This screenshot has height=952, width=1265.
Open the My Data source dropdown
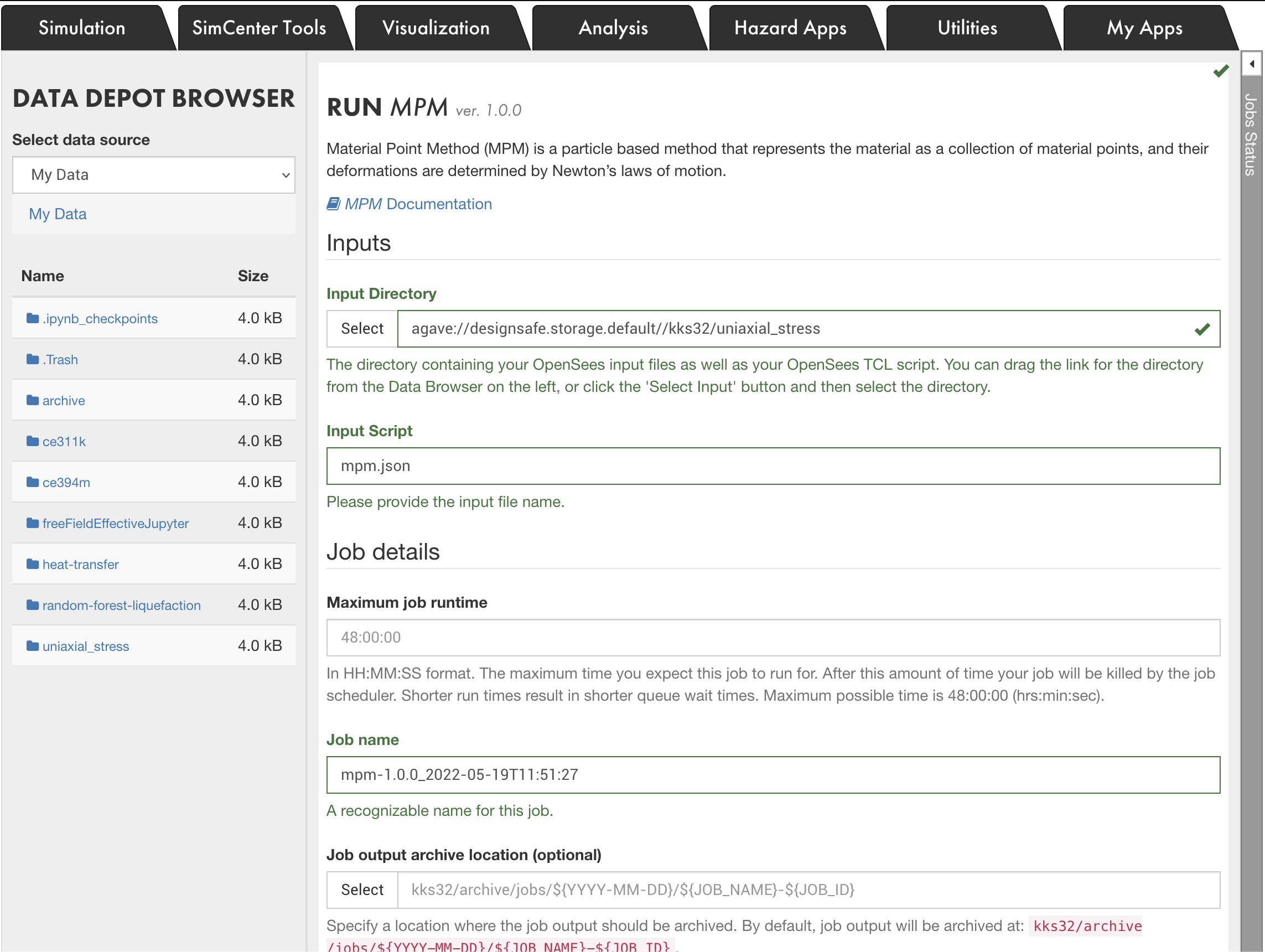153,174
